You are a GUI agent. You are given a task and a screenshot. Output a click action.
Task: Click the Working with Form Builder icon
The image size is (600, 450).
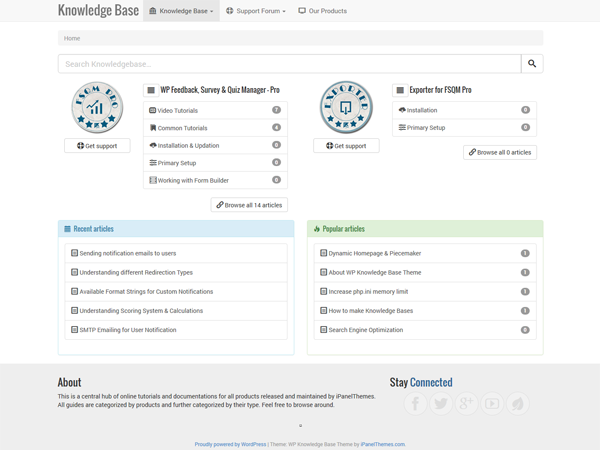pyautogui.click(x=153, y=180)
